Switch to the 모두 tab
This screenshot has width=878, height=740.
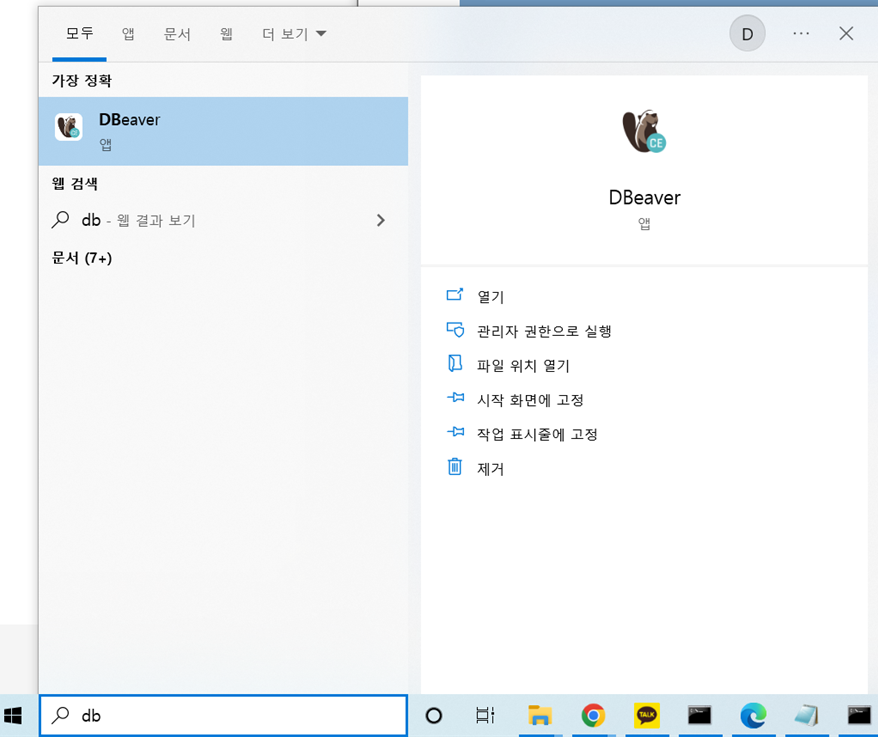click(79, 34)
